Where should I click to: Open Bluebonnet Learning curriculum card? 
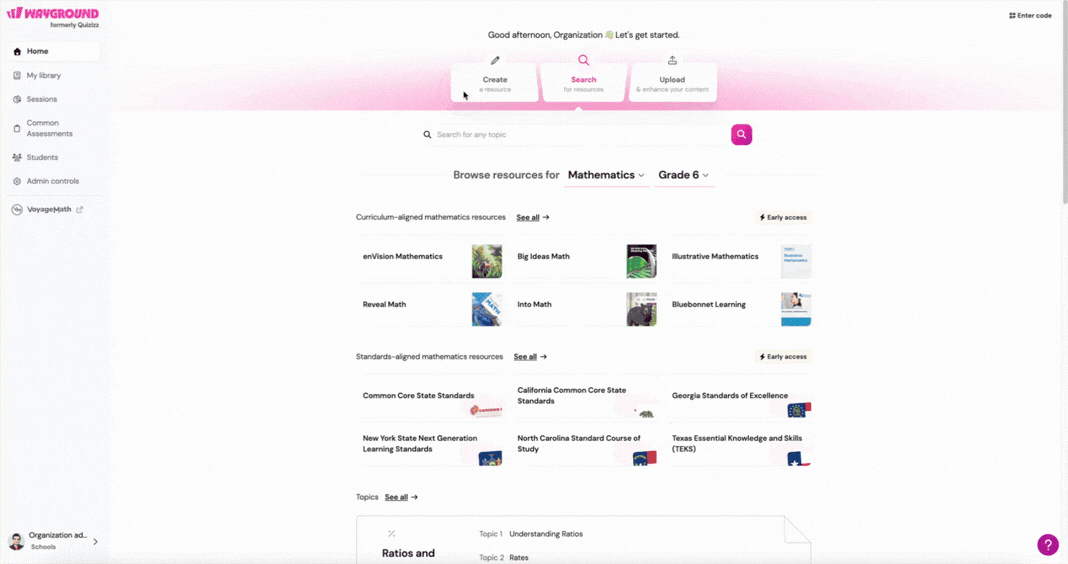[x=739, y=309]
